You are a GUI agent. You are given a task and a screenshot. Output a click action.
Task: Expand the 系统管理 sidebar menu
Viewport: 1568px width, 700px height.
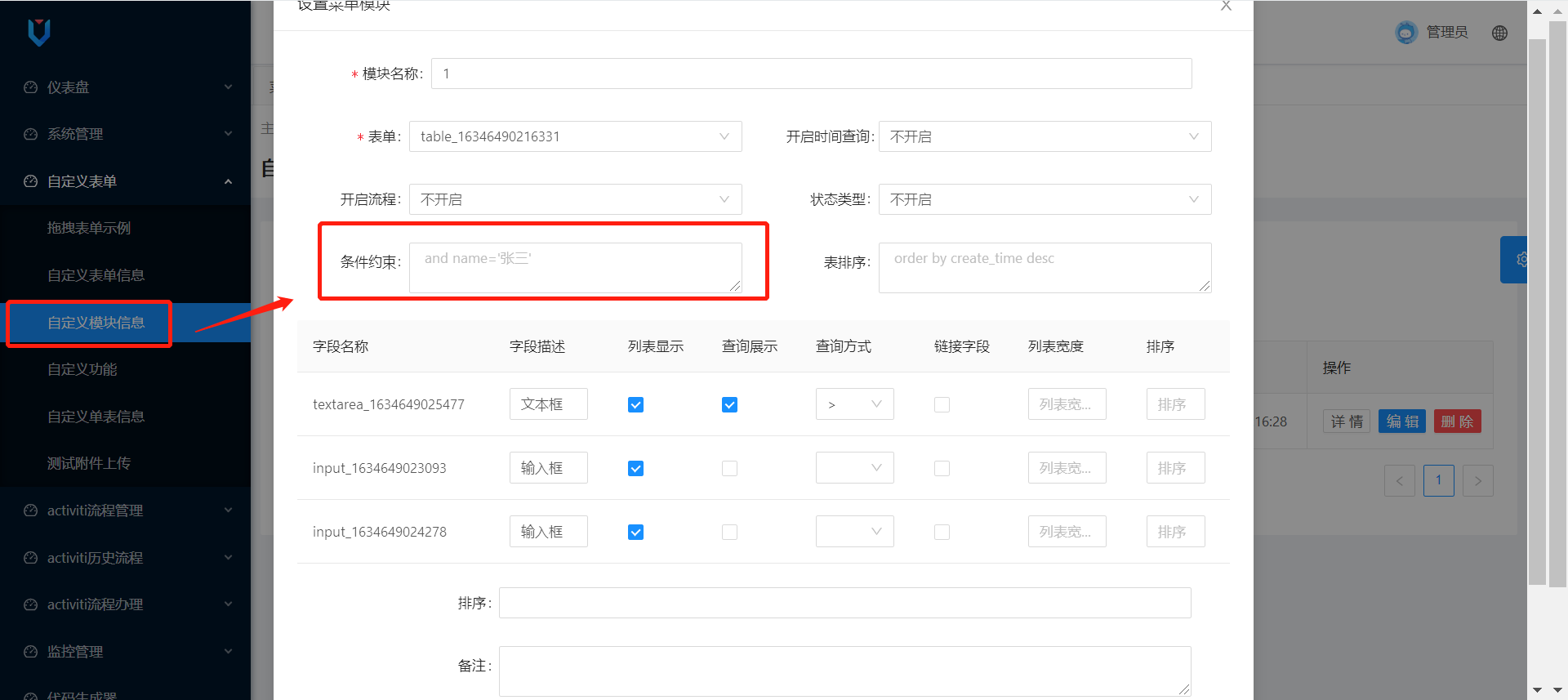pyautogui.click(x=125, y=134)
